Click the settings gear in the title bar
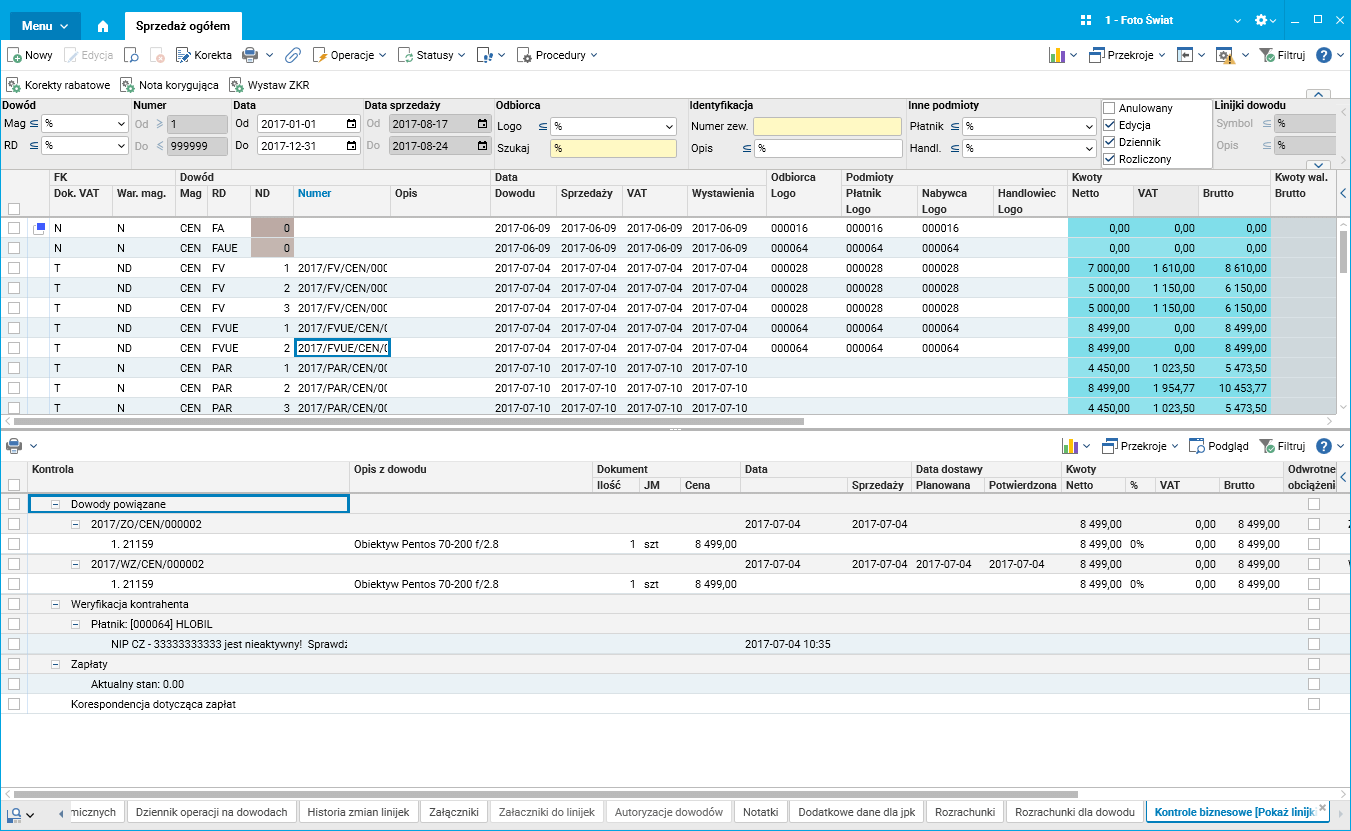 click(x=1261, y=20)
